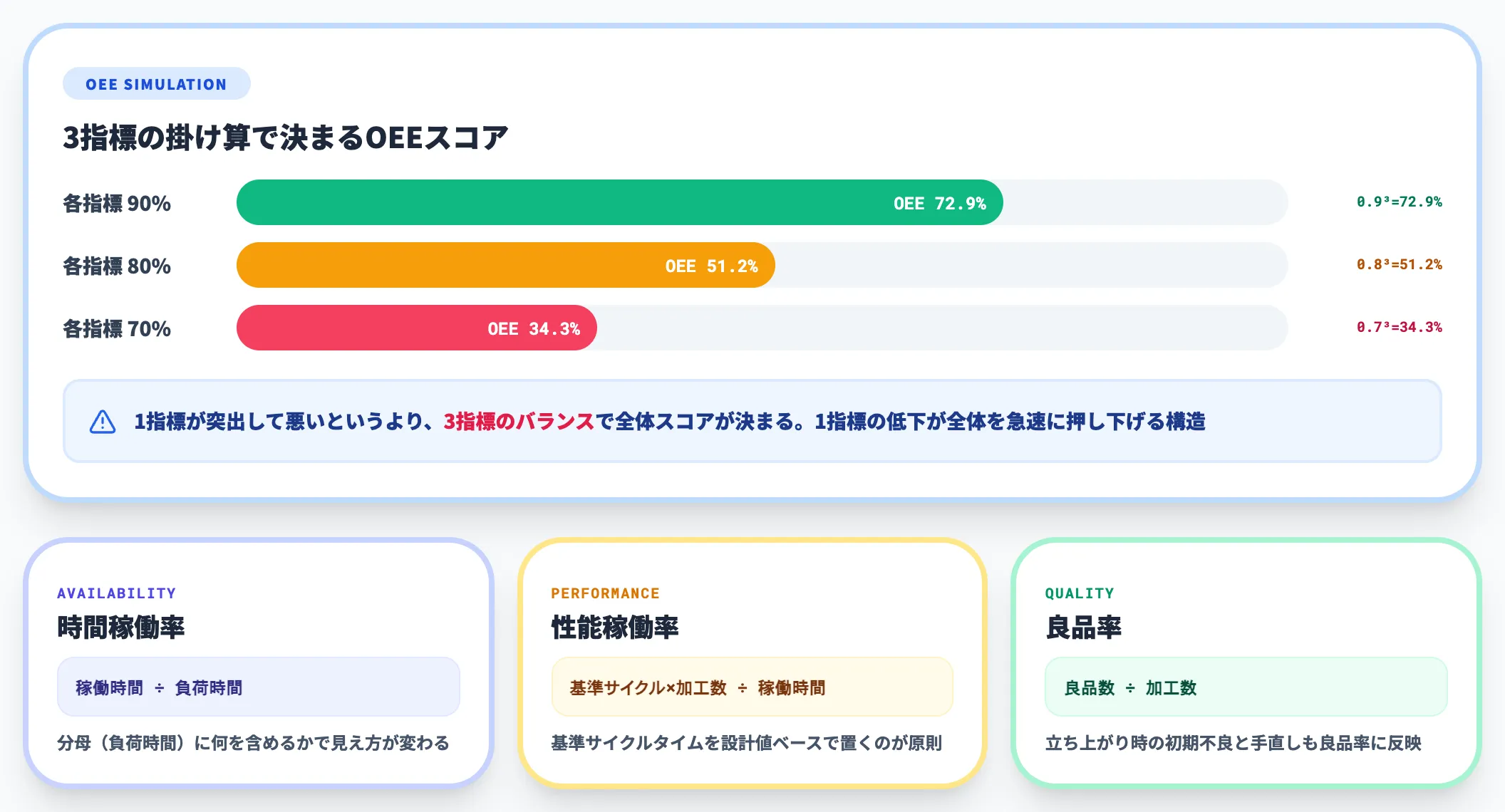Click the warning triangle icon in the note box
Image resolution: width=1505 pixels, height=812 pixels.
103,422
